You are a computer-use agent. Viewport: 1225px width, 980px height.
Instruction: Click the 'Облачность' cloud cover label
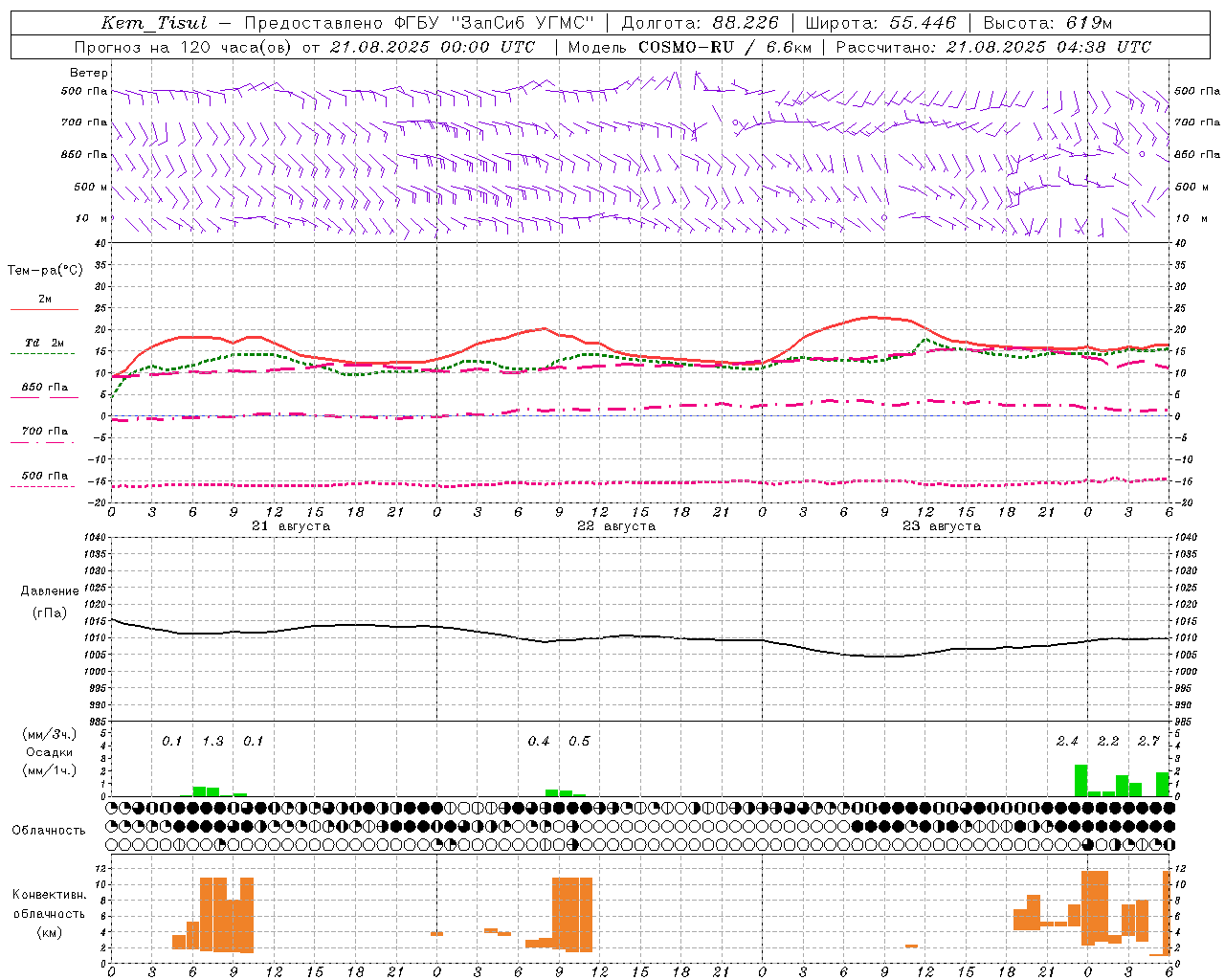(x=49, y=831)
